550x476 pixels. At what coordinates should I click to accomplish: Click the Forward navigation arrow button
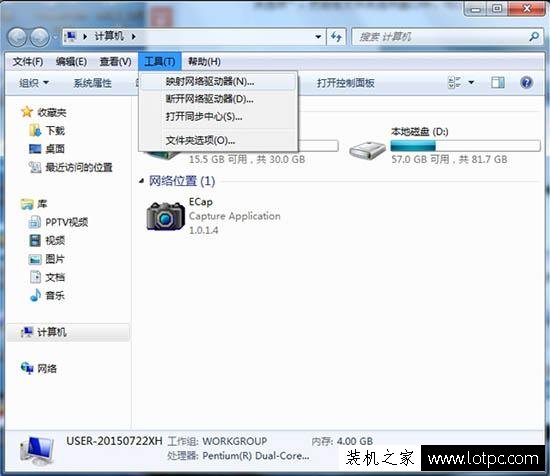39,37
